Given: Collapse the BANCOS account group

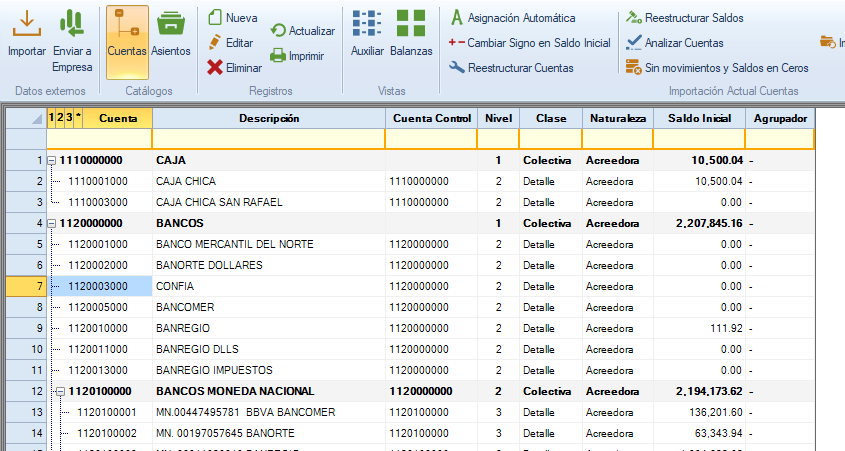Looking at the screenshot, I should 52,223.
